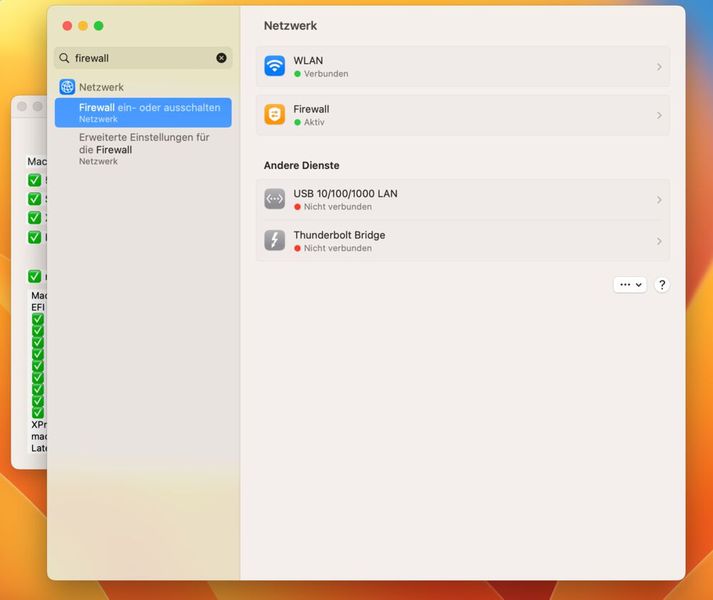The width and height of the screenshot is (713, 600).
Task: Click the green checkmark directly above 'XPr' in the background window
Action: 38,413
